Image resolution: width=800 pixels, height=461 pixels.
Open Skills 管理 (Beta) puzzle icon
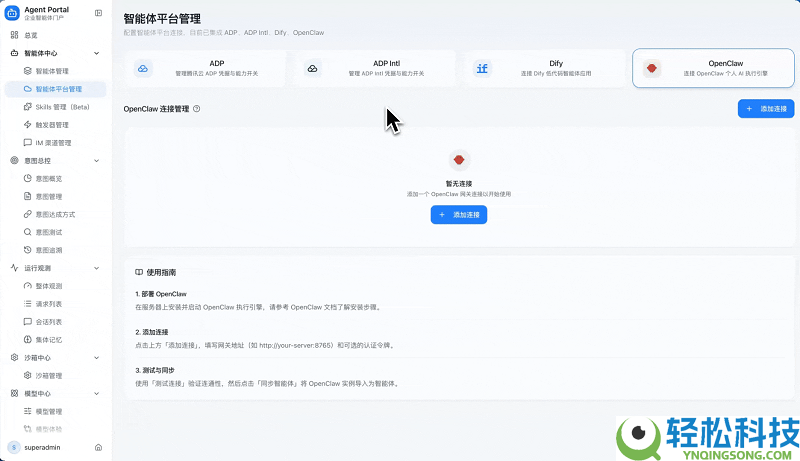[28, 107]
